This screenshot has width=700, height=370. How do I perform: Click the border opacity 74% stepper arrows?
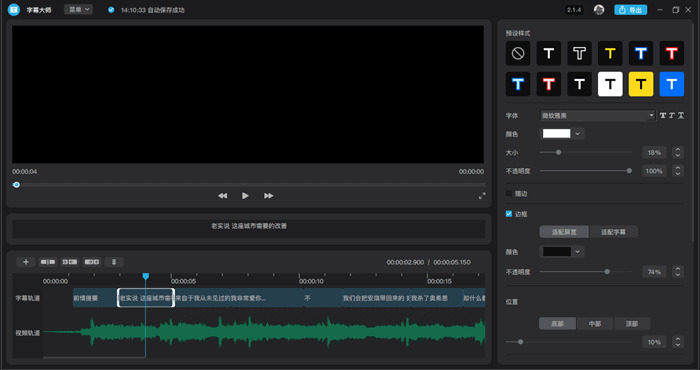(x=678, y=271)
